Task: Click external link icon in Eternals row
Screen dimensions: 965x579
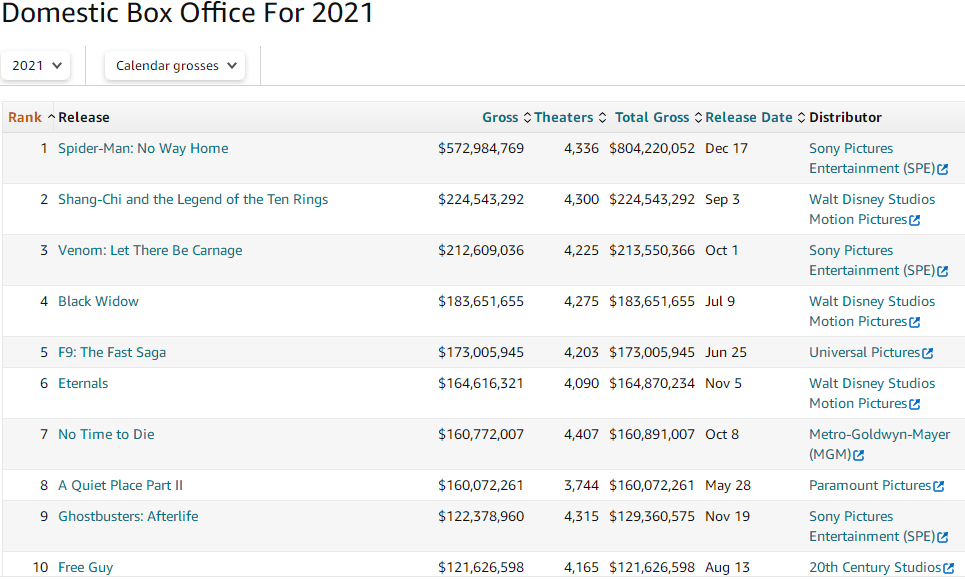Action: coord(915,404)
